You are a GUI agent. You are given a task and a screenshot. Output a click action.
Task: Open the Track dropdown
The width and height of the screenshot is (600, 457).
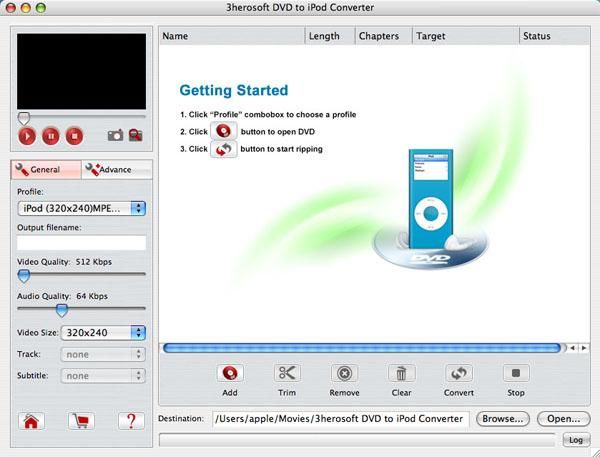pyautogui.click(x=103, y=354)
